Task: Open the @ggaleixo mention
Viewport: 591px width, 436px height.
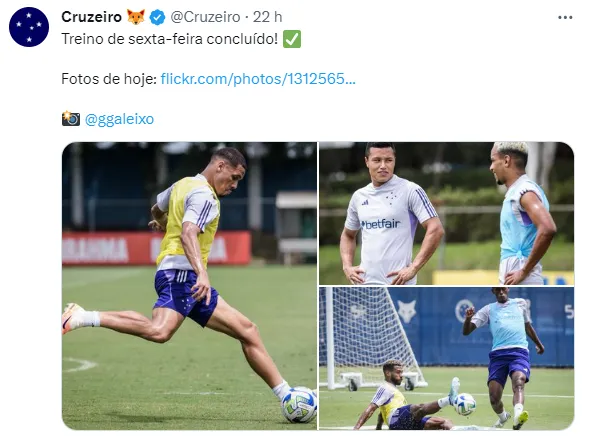Action: (x=119, y=119)
